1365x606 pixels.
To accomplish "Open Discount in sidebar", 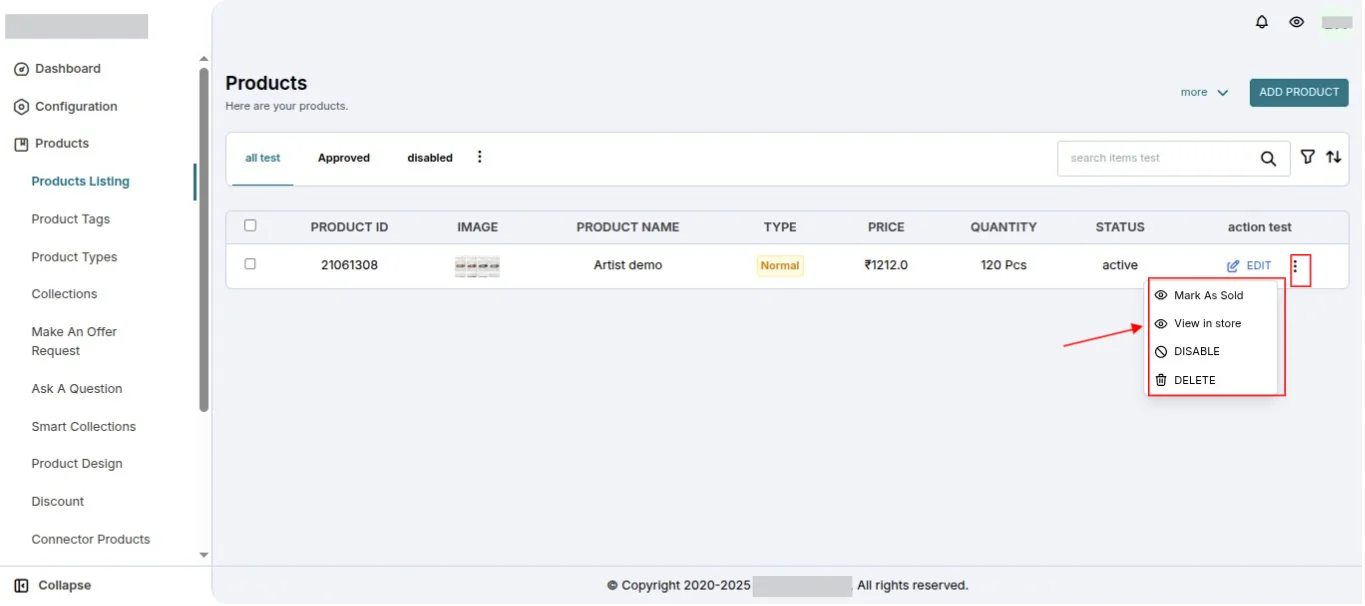I will coord(58,502).
